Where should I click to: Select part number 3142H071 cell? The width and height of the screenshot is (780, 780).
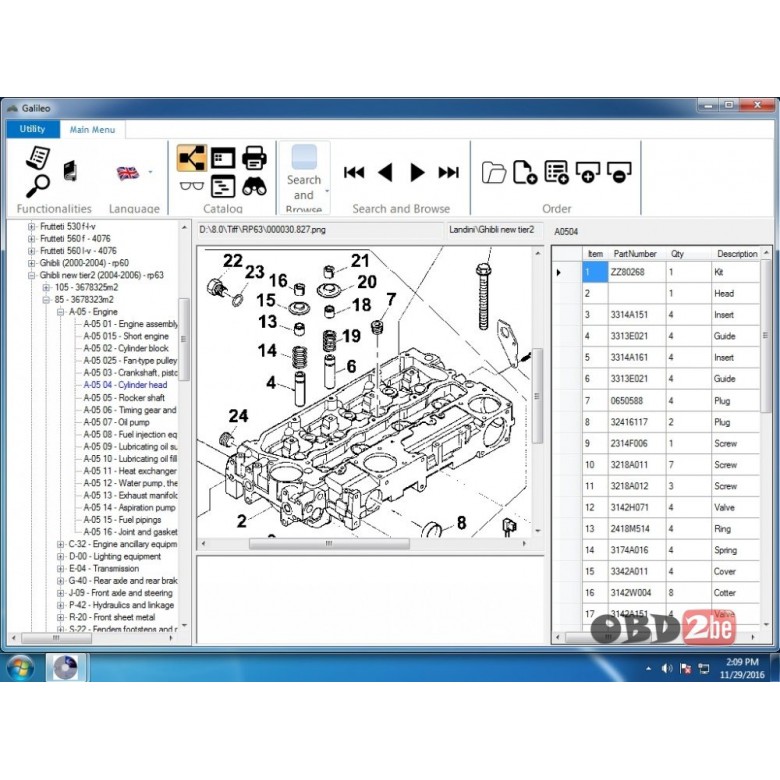pos(637,507)
